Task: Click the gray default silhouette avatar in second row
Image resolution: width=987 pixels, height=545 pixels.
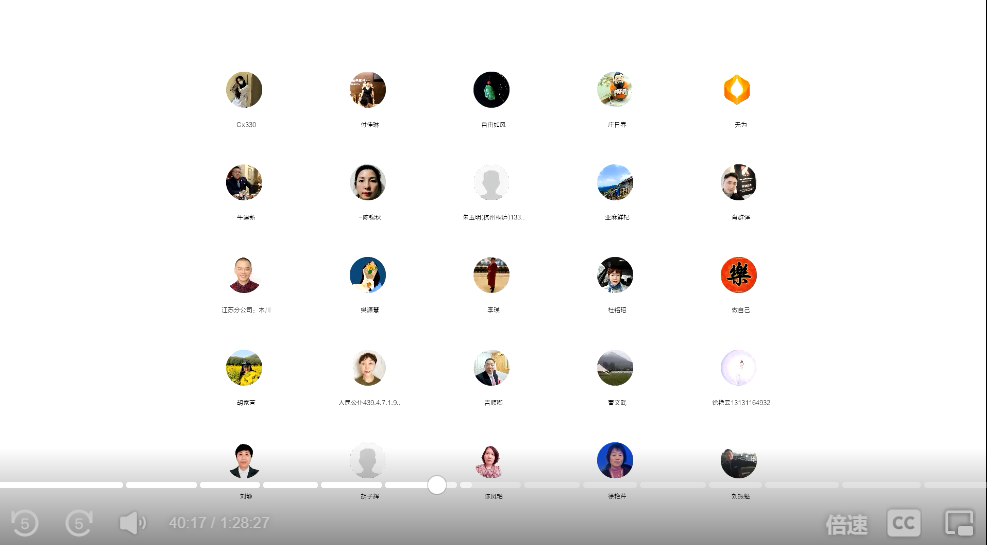Action: pos(491,183)
